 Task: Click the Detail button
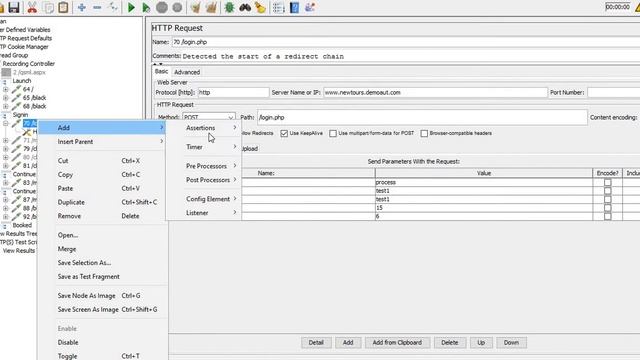coord(316,342)
